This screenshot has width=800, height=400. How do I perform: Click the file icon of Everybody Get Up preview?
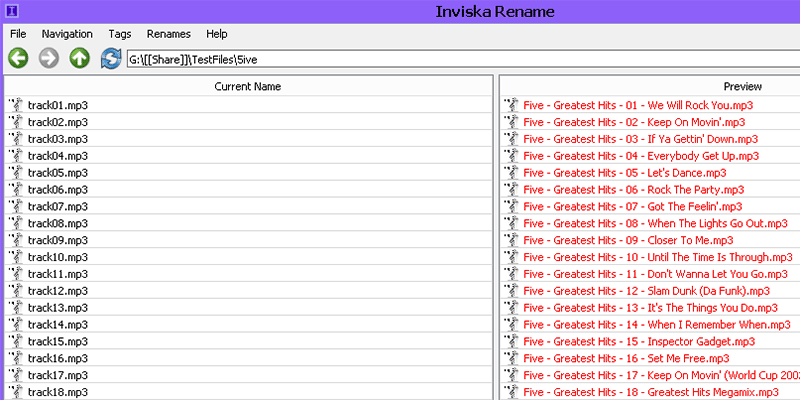click(512, 155)
